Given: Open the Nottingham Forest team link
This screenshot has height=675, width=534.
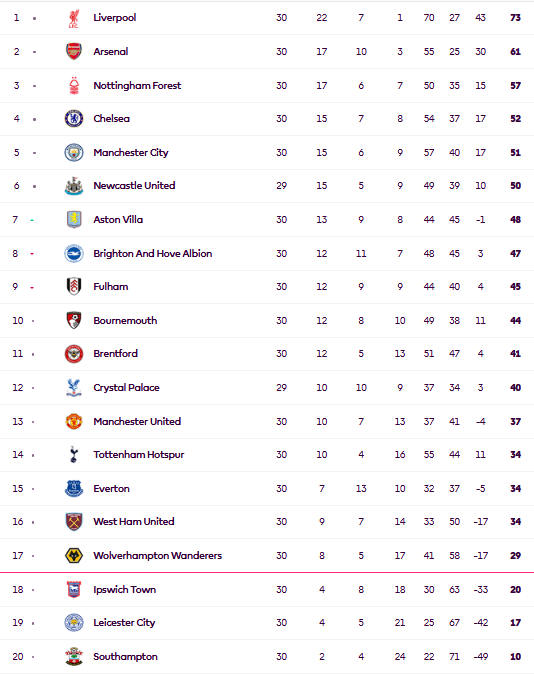Looking at the screenshot, I should (x=137, y=85).
